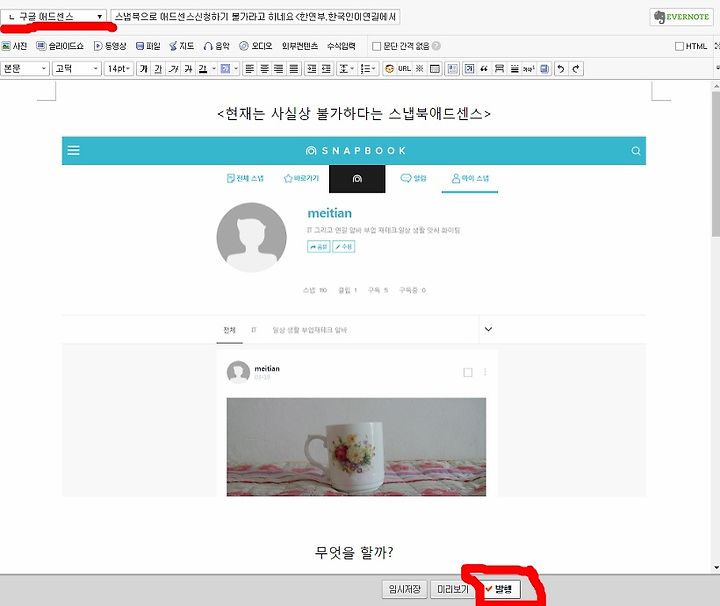Open the Evernote button

[x=681, y=17]
